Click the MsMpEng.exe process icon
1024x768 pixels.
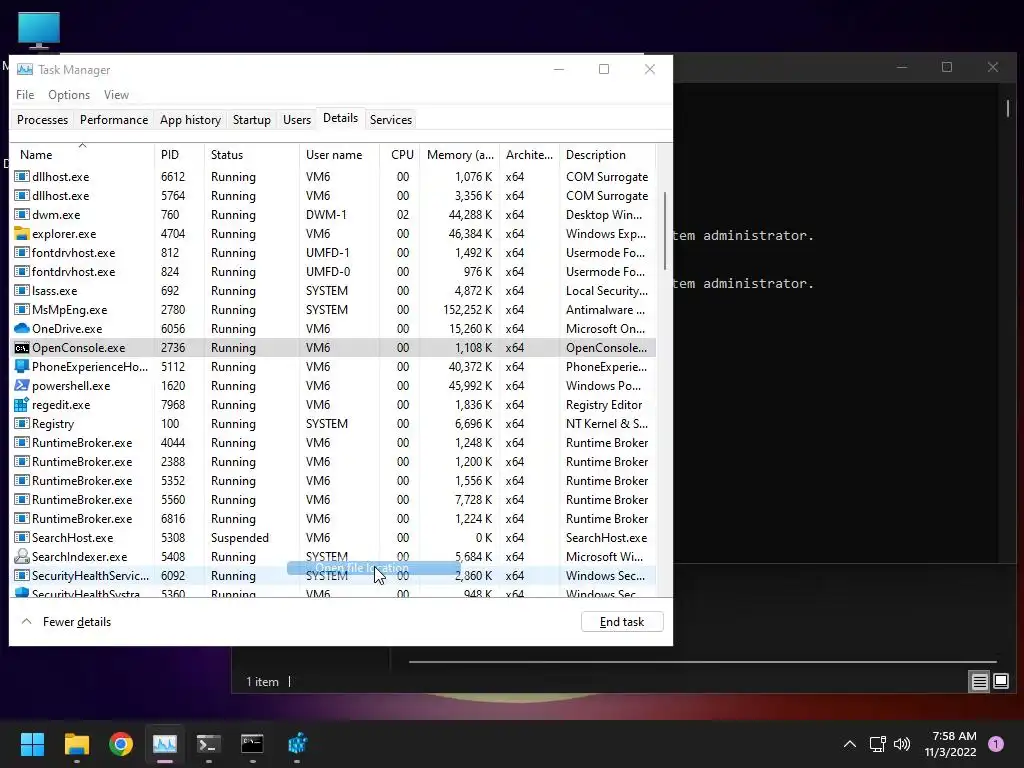[x=22, y=310]
